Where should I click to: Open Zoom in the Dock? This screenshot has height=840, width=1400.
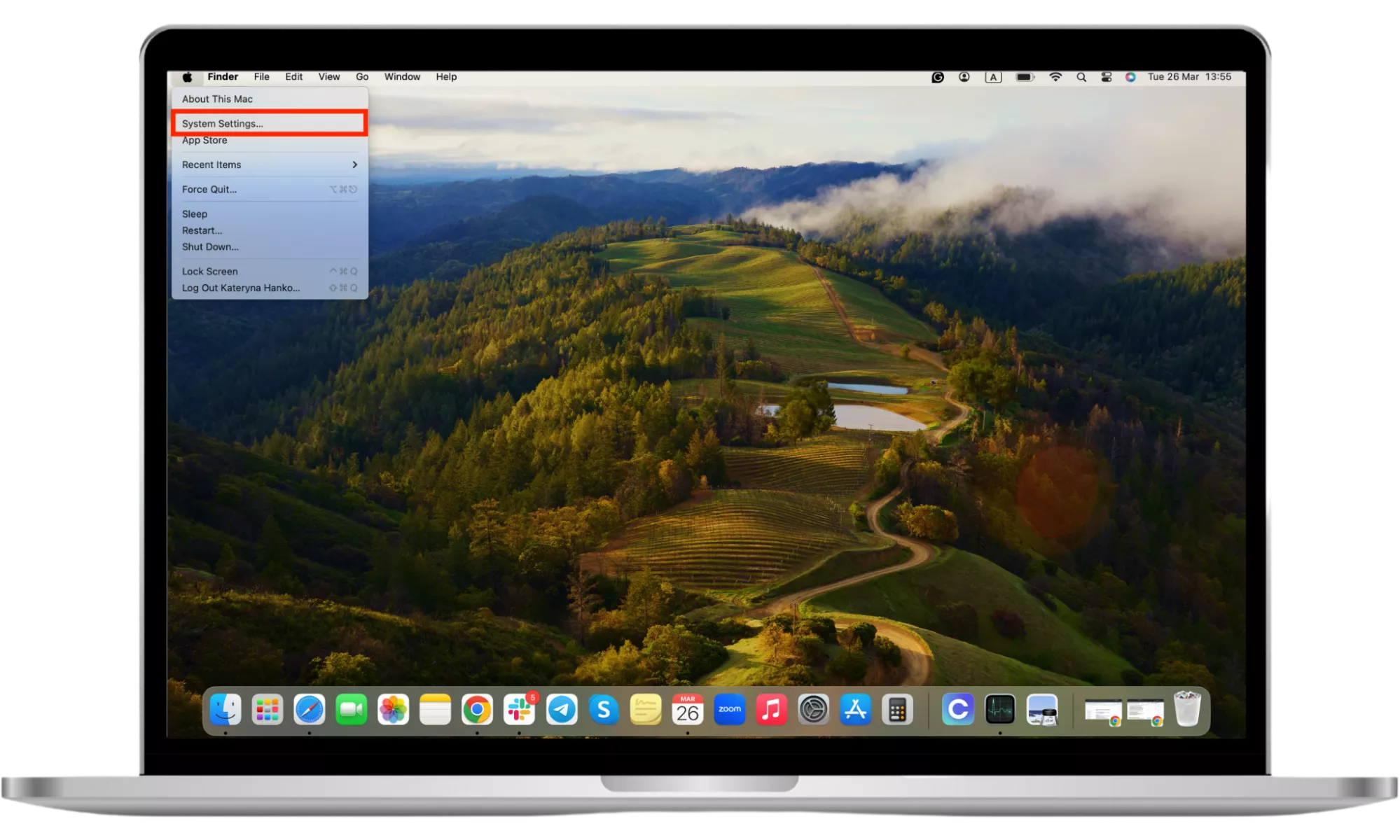[x=729, y=710]
